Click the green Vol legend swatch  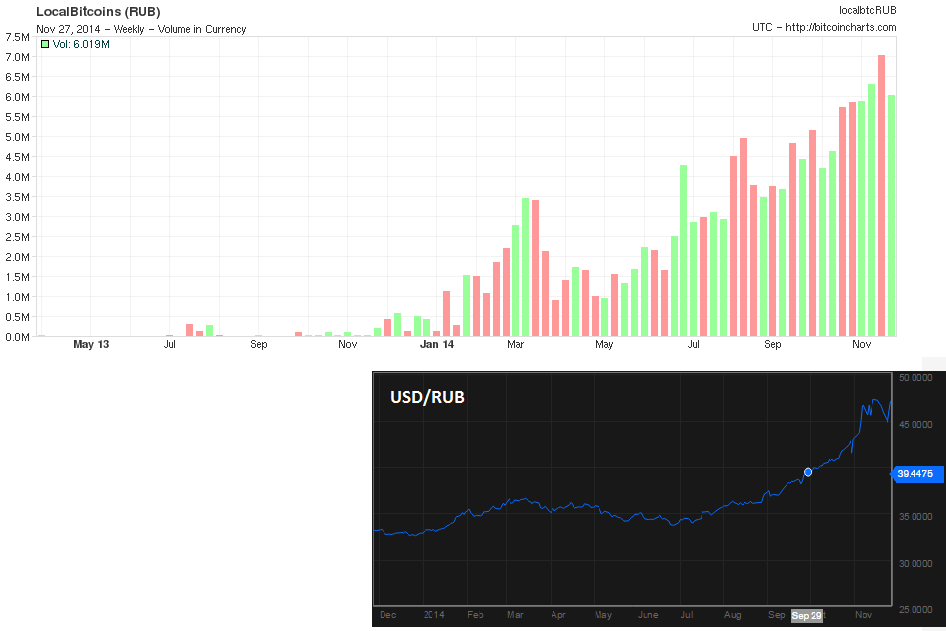45,45
